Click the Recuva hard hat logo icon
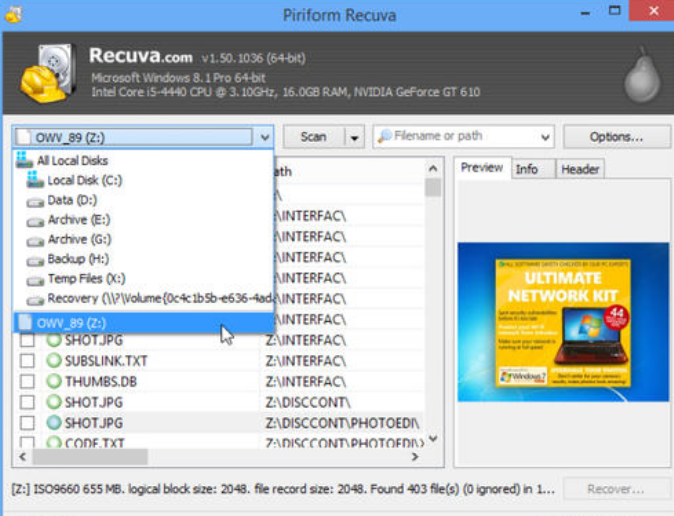 point(49,73)
